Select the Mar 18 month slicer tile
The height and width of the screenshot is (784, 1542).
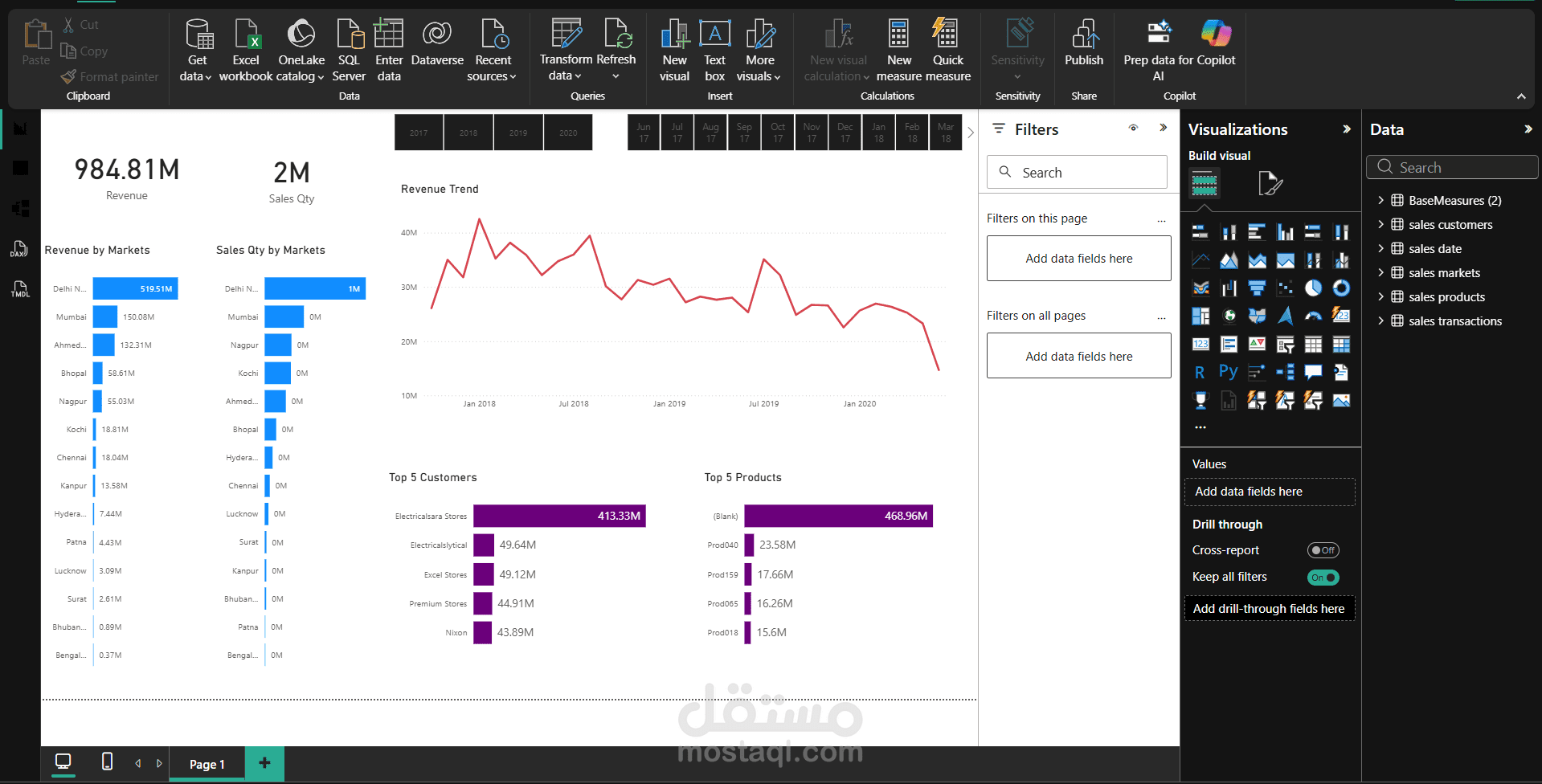[x=946, y=133]
